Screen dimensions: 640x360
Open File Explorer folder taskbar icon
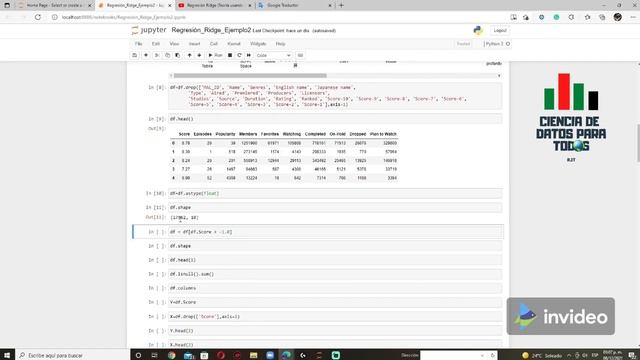(253, 355)
